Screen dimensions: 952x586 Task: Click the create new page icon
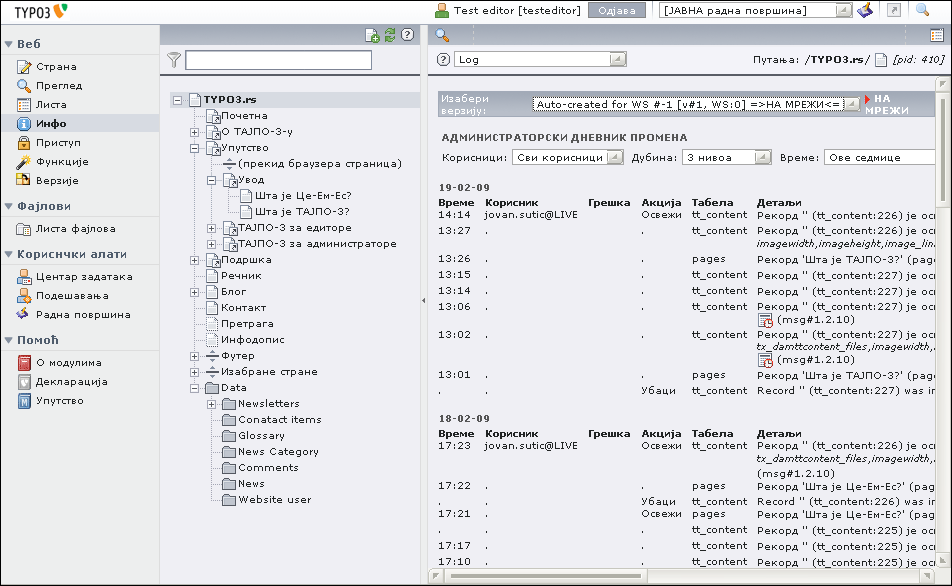pos(372,35)
